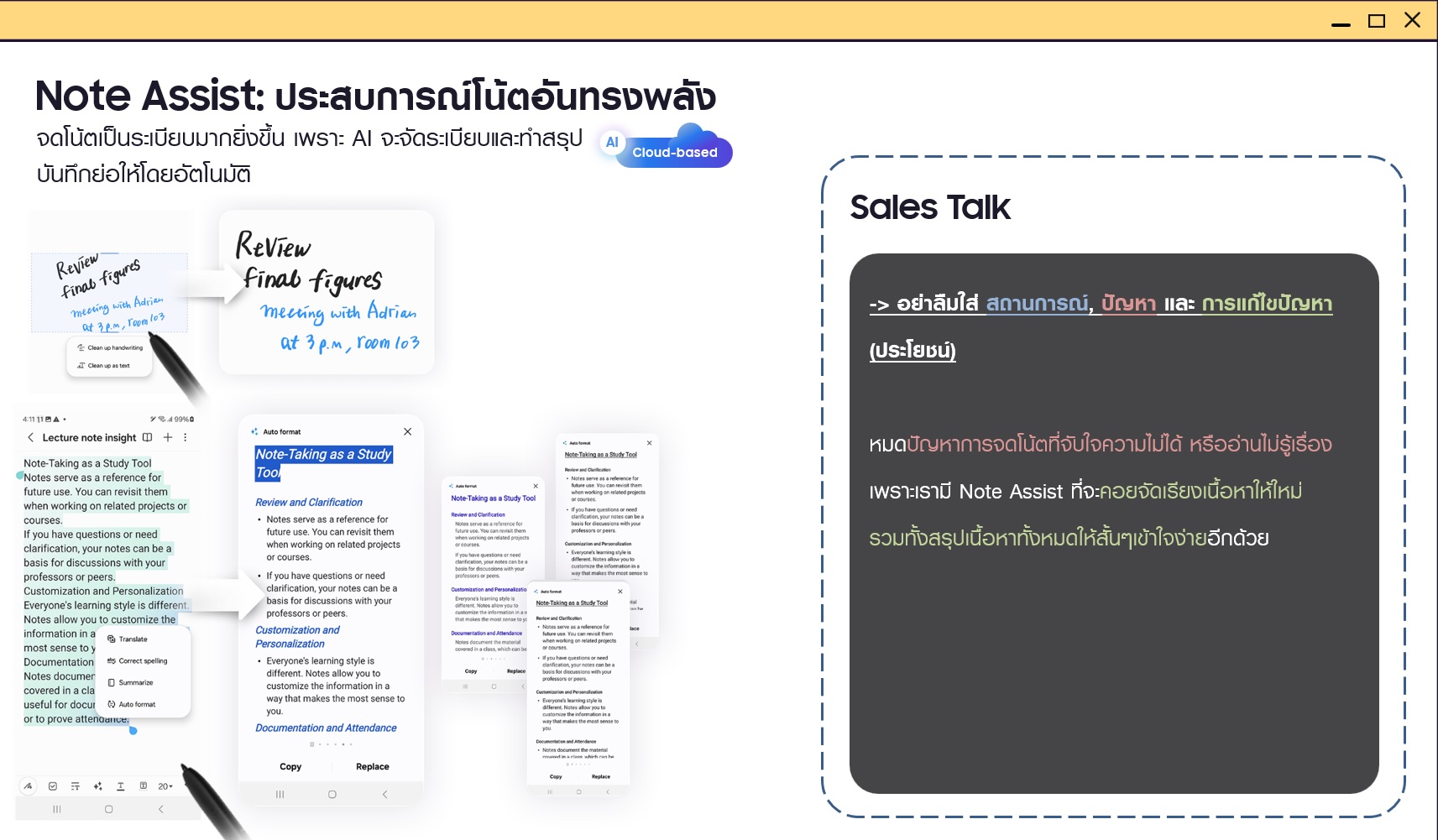
Task: Click the Review and Clarification heading in large panel
Action: [309, 503]
